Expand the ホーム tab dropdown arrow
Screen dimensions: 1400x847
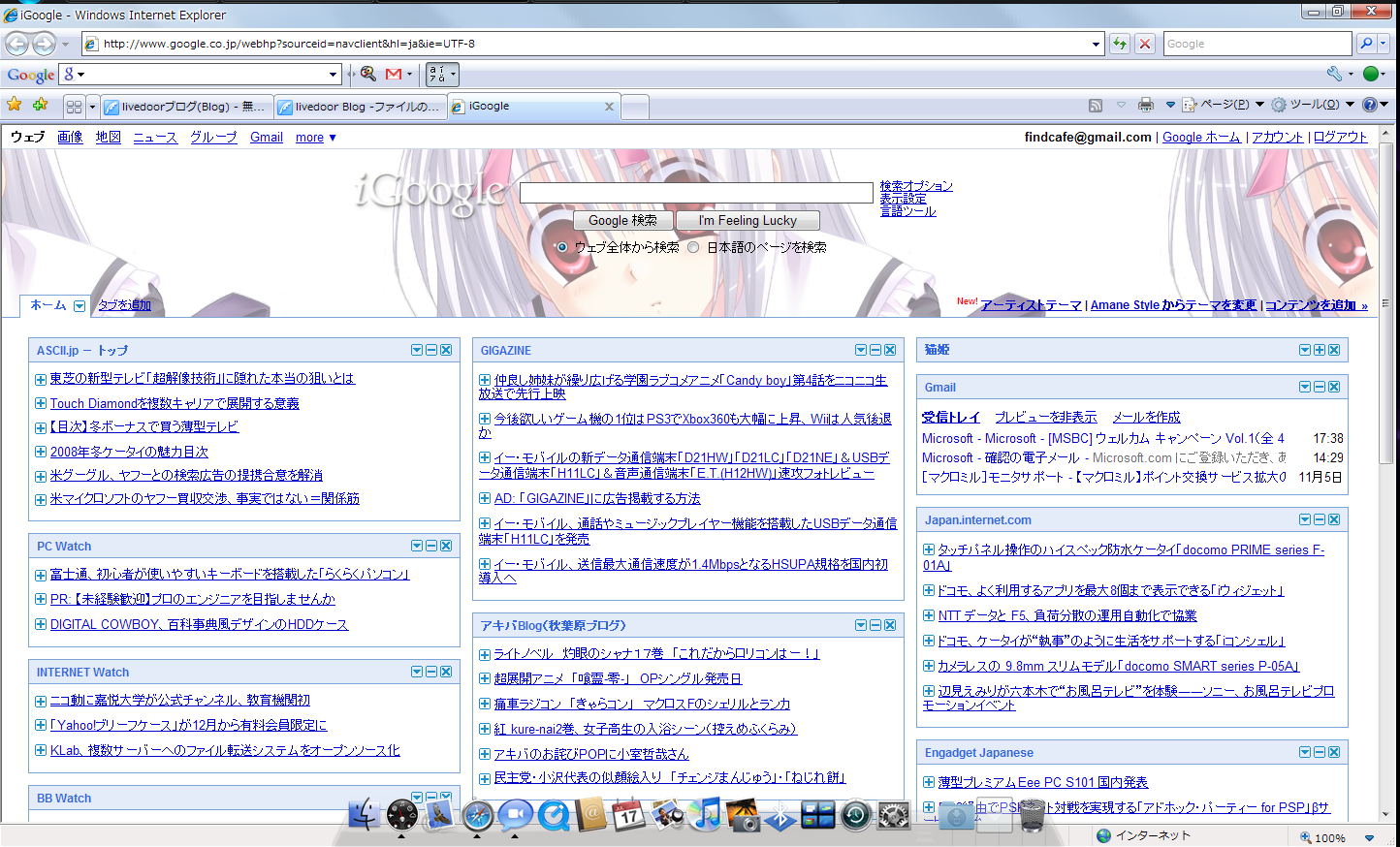(80, 306)
